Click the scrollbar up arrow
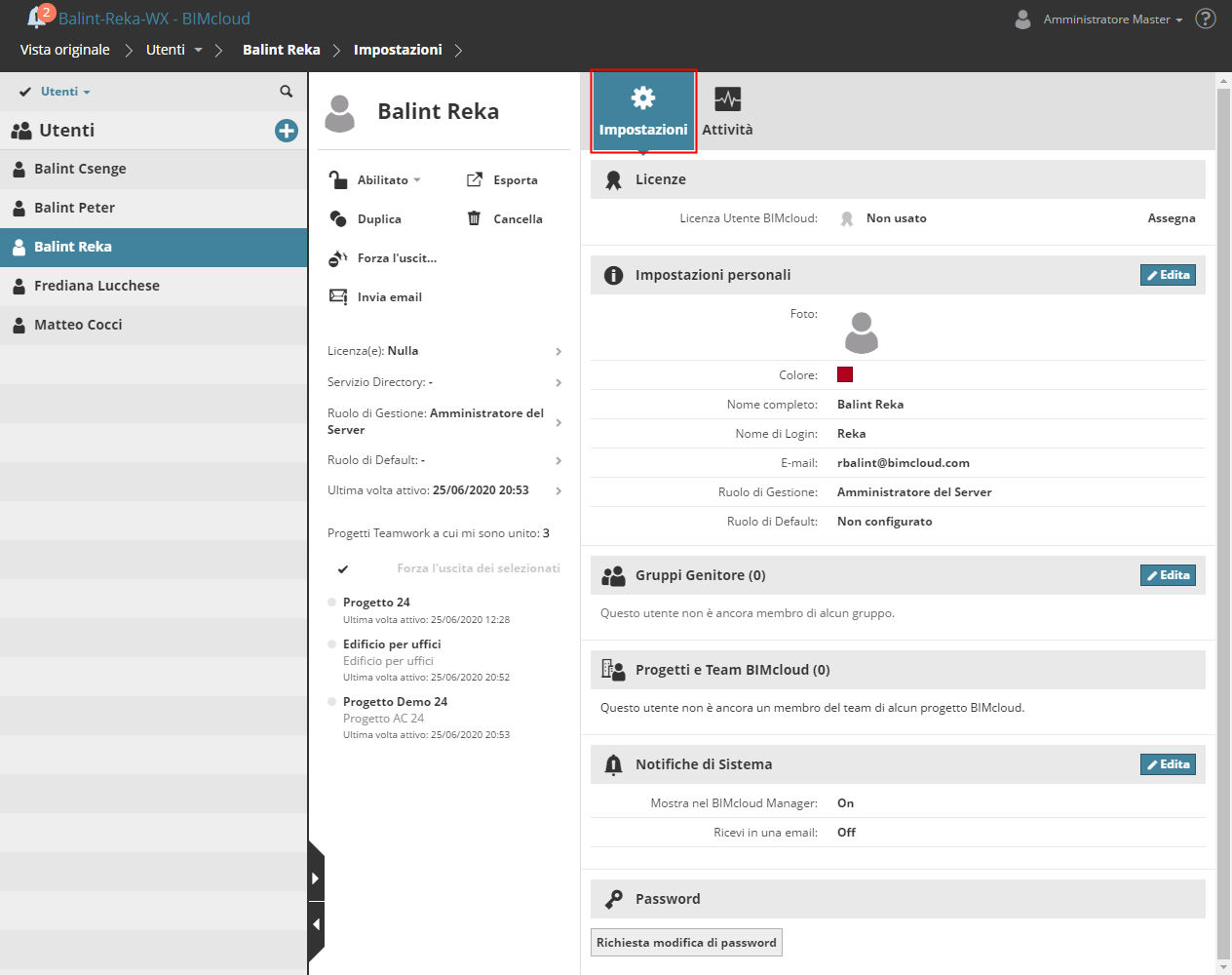Screen dimensions: 1232x975 1223,81
